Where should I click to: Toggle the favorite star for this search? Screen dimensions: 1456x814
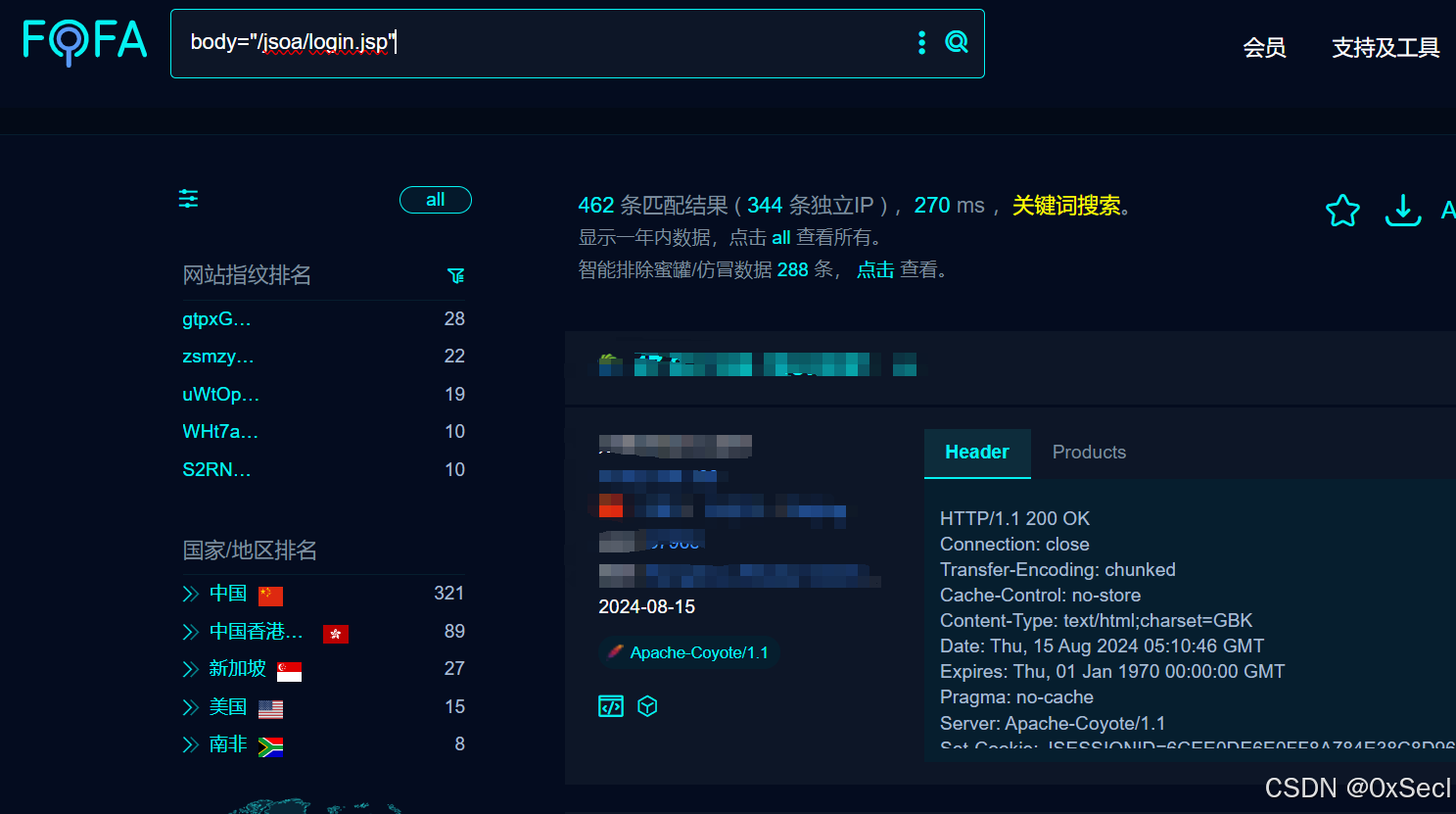[1342, 210]
